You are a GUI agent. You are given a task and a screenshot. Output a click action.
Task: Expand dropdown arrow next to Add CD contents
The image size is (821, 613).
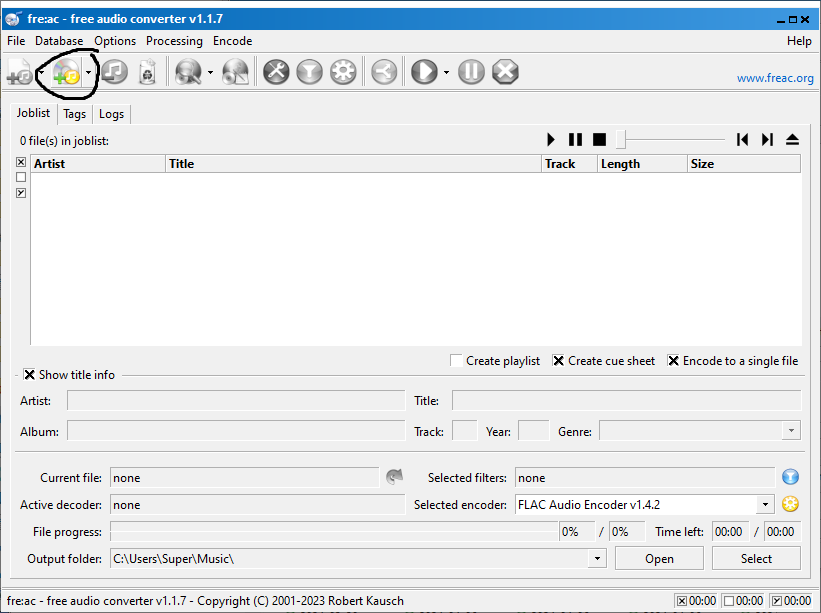coord(88,72)
